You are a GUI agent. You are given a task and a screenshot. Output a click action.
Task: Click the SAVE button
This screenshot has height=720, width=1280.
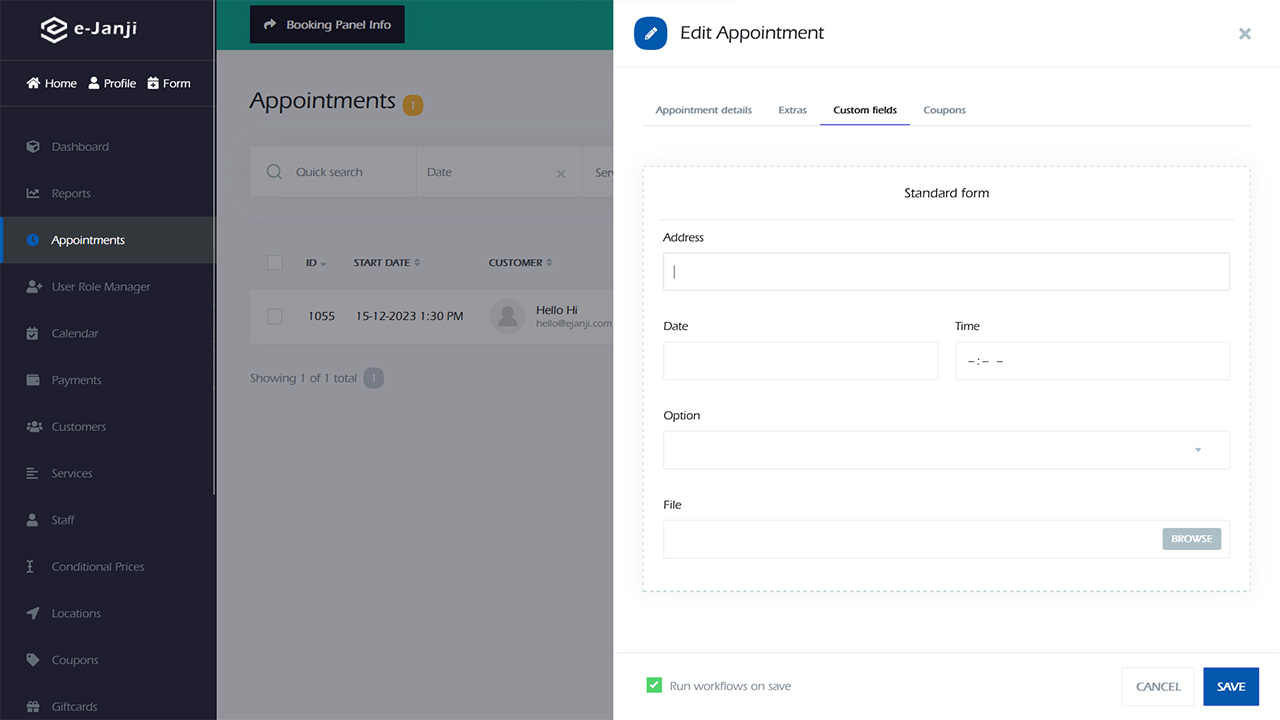click(1231, 687)
